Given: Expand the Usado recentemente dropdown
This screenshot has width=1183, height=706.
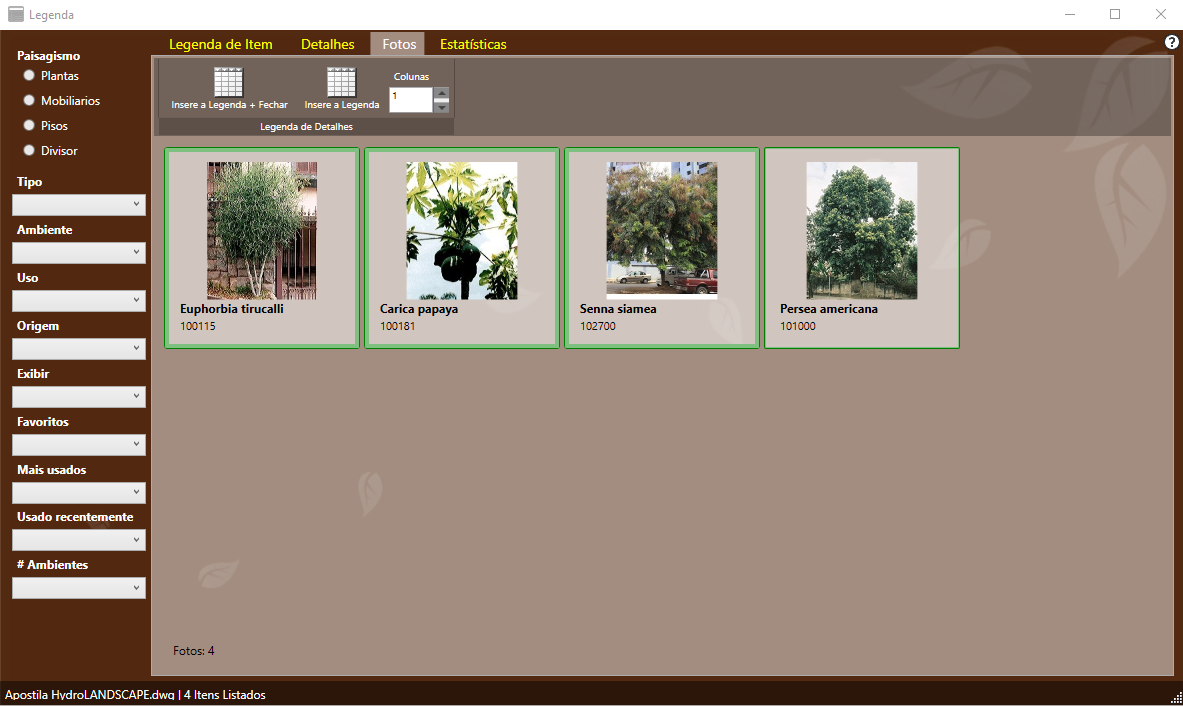Looking at the screenshot, I should click(79, 540).
